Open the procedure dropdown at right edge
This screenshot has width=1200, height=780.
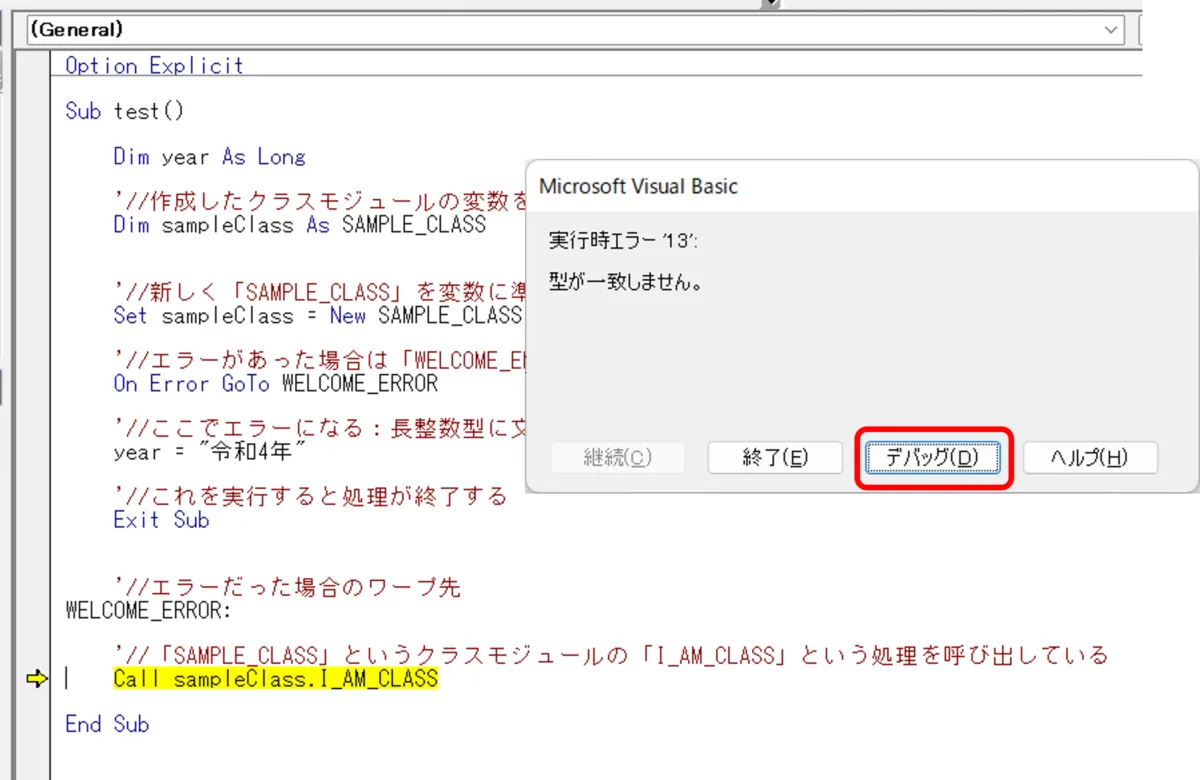1141,30
